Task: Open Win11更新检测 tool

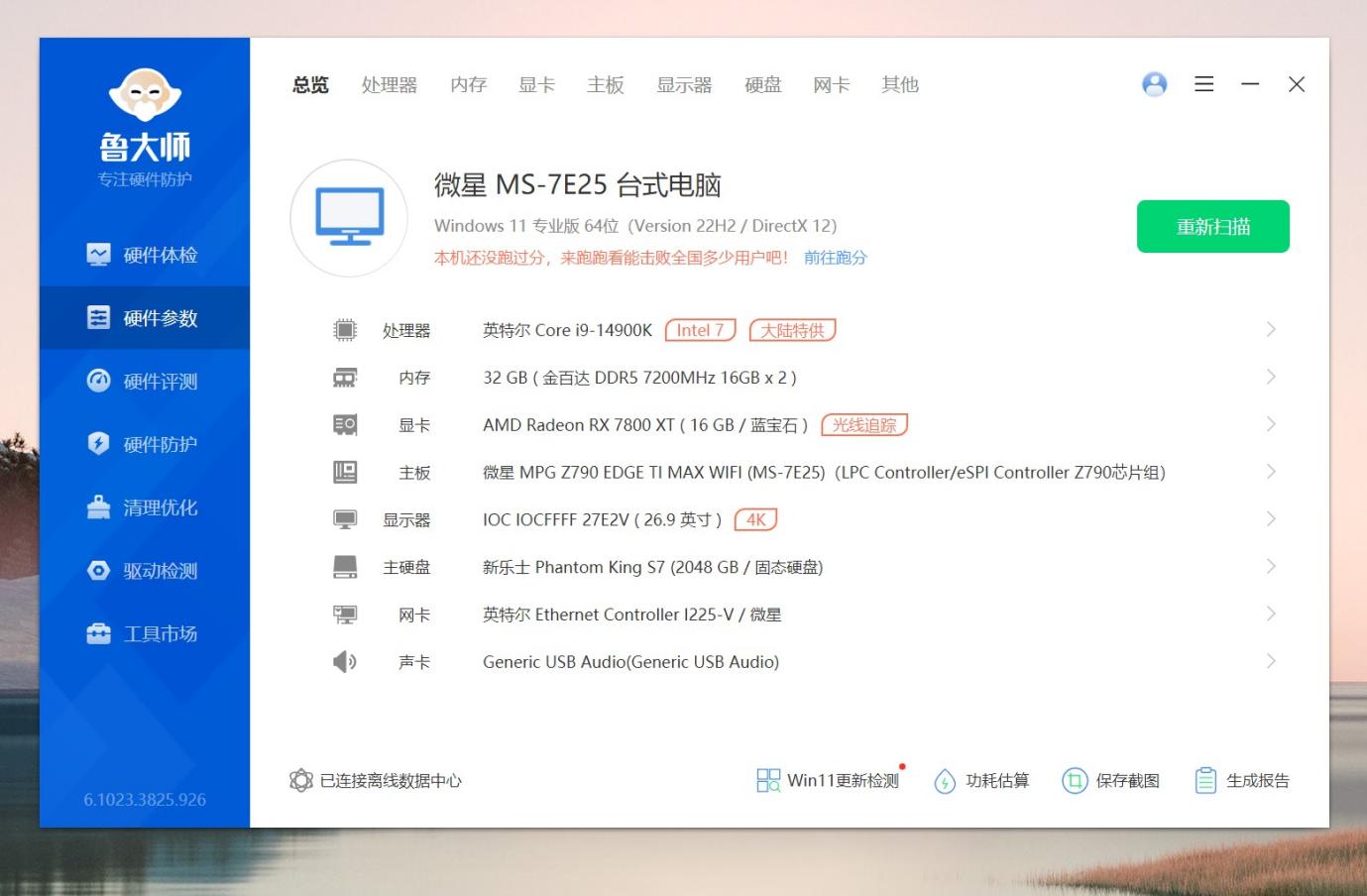Action: pos(828,780)
